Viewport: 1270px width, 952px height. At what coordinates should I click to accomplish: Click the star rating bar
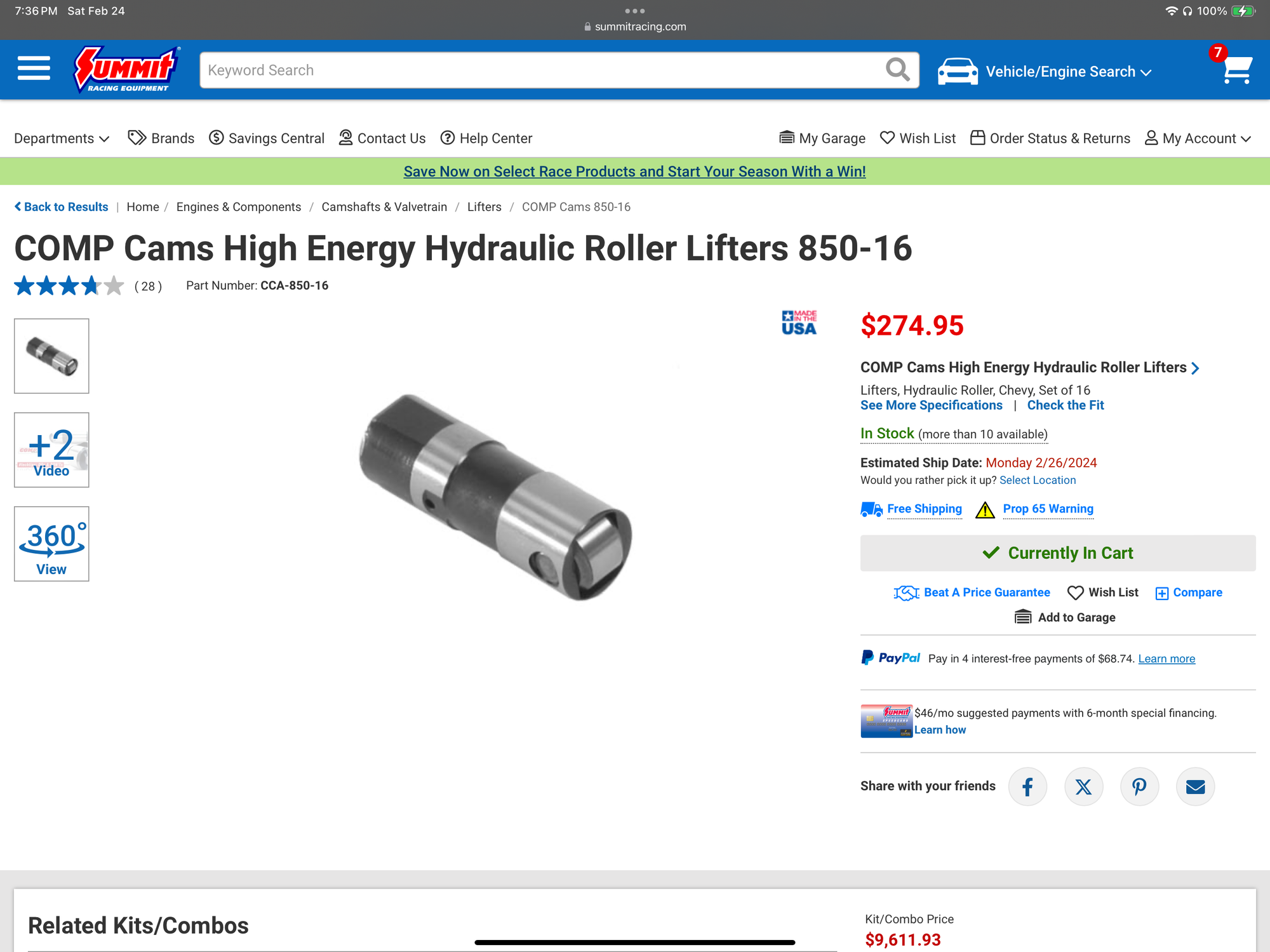(x=69, y=286)
